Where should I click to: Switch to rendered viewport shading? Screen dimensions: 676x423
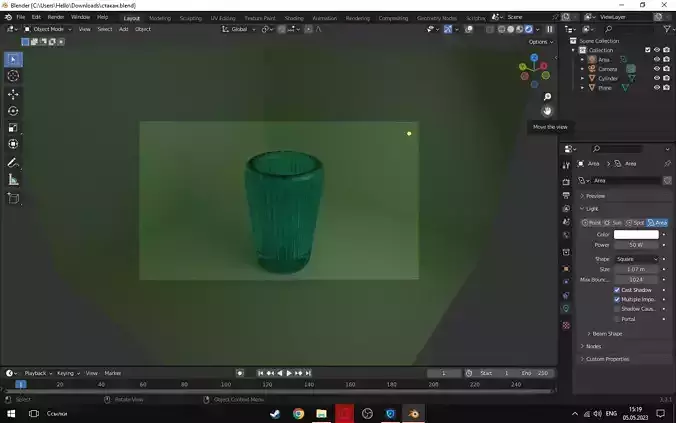(x=529, y=29)
